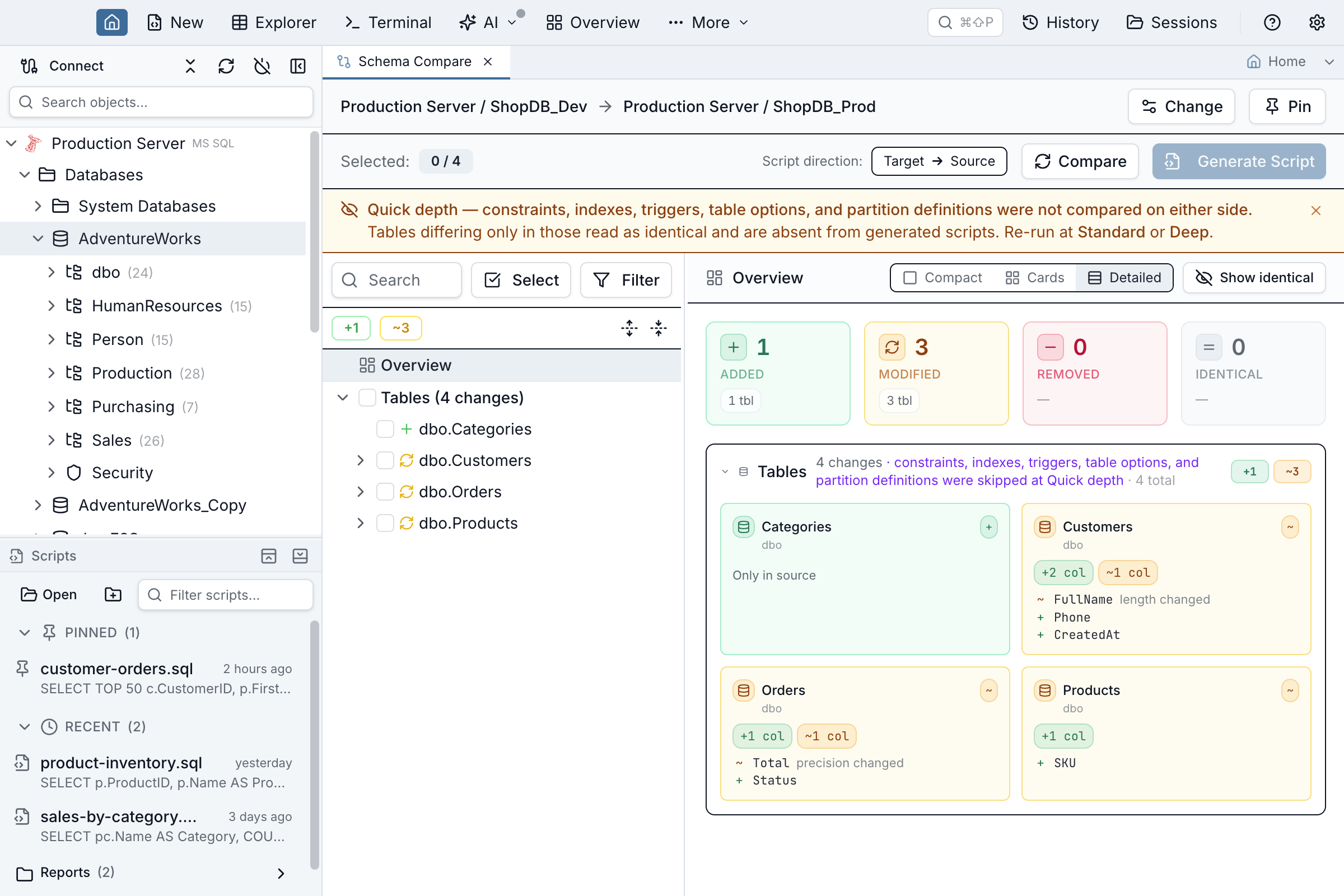This screenshot has width=1344, height=896.
Task: Maximize the Scripts panel icon
Action: [269, 556]
